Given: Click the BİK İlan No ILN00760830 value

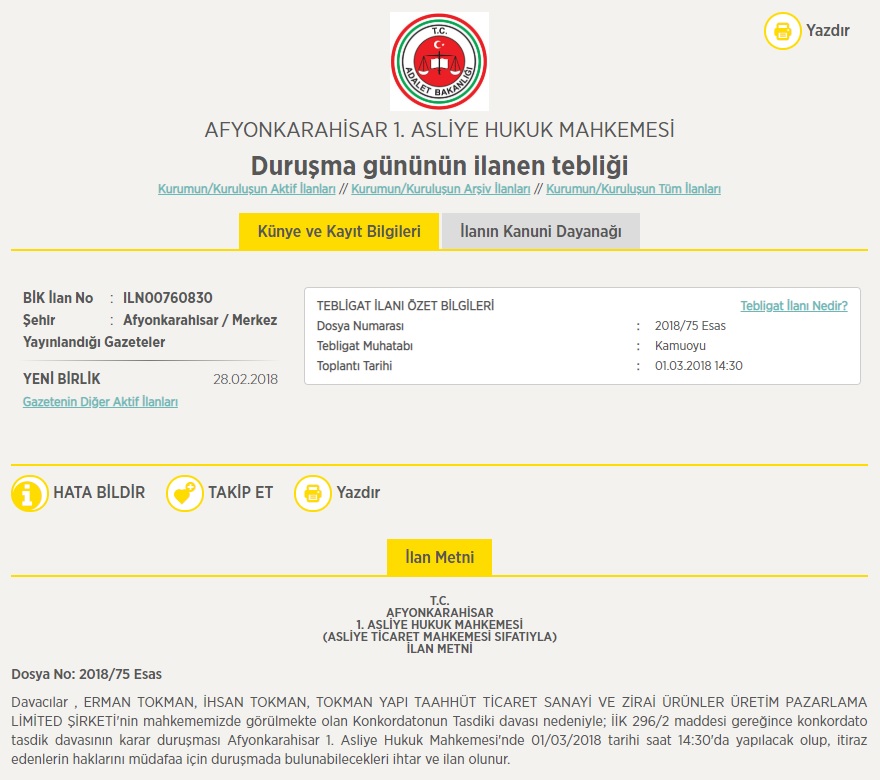Looking at the screenshot, I should (167, 298).
